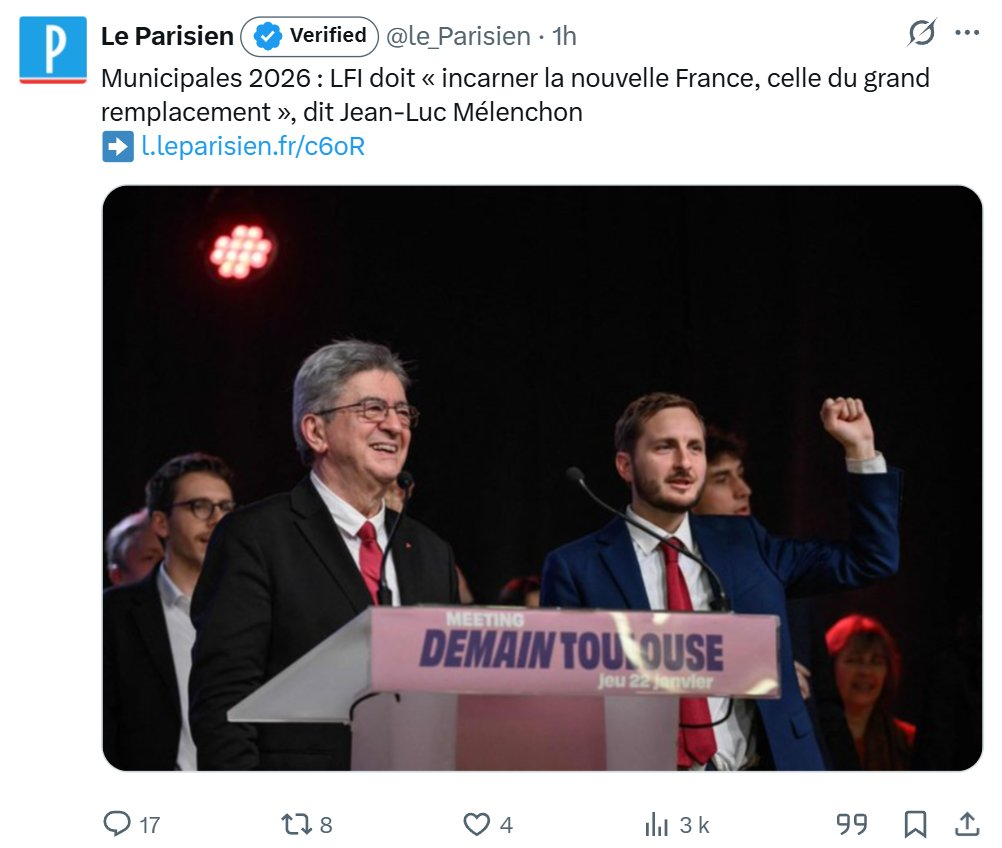This screenshot has height=848, width=1002.
Task: Click the 1h post timestamp
Action: pos(564,37)
